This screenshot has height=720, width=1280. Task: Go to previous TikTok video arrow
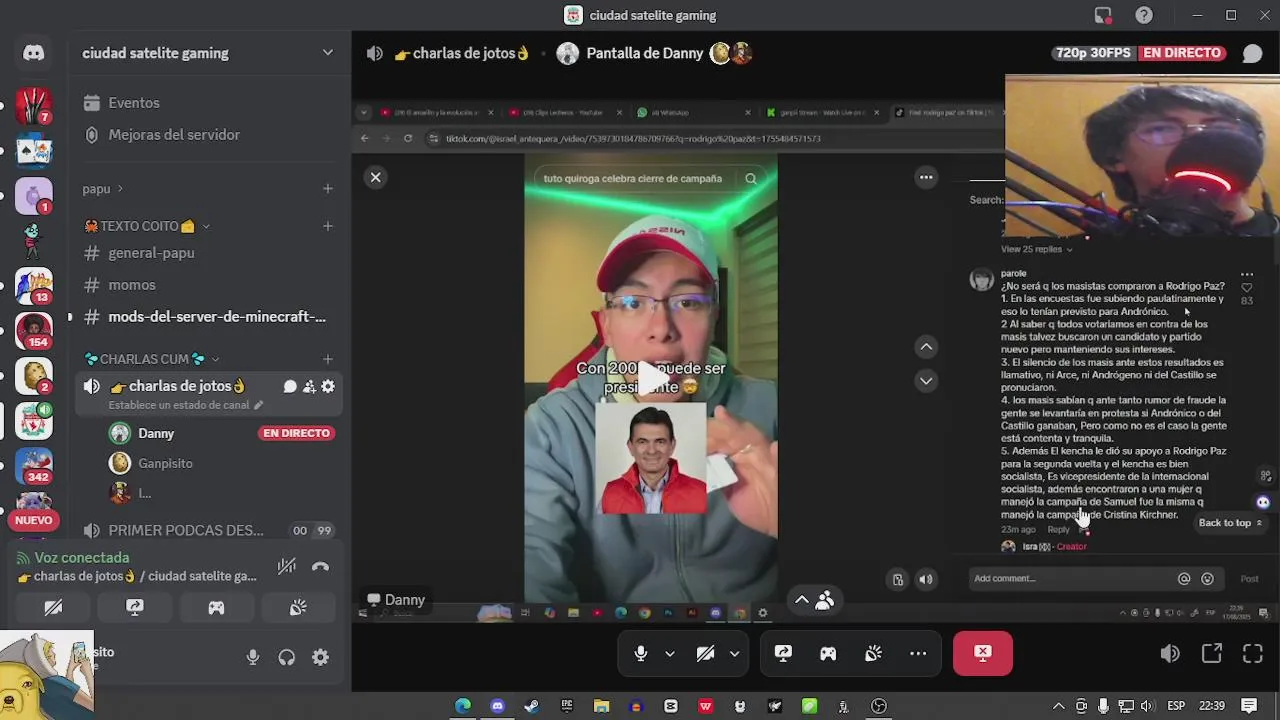pos(926,346)
